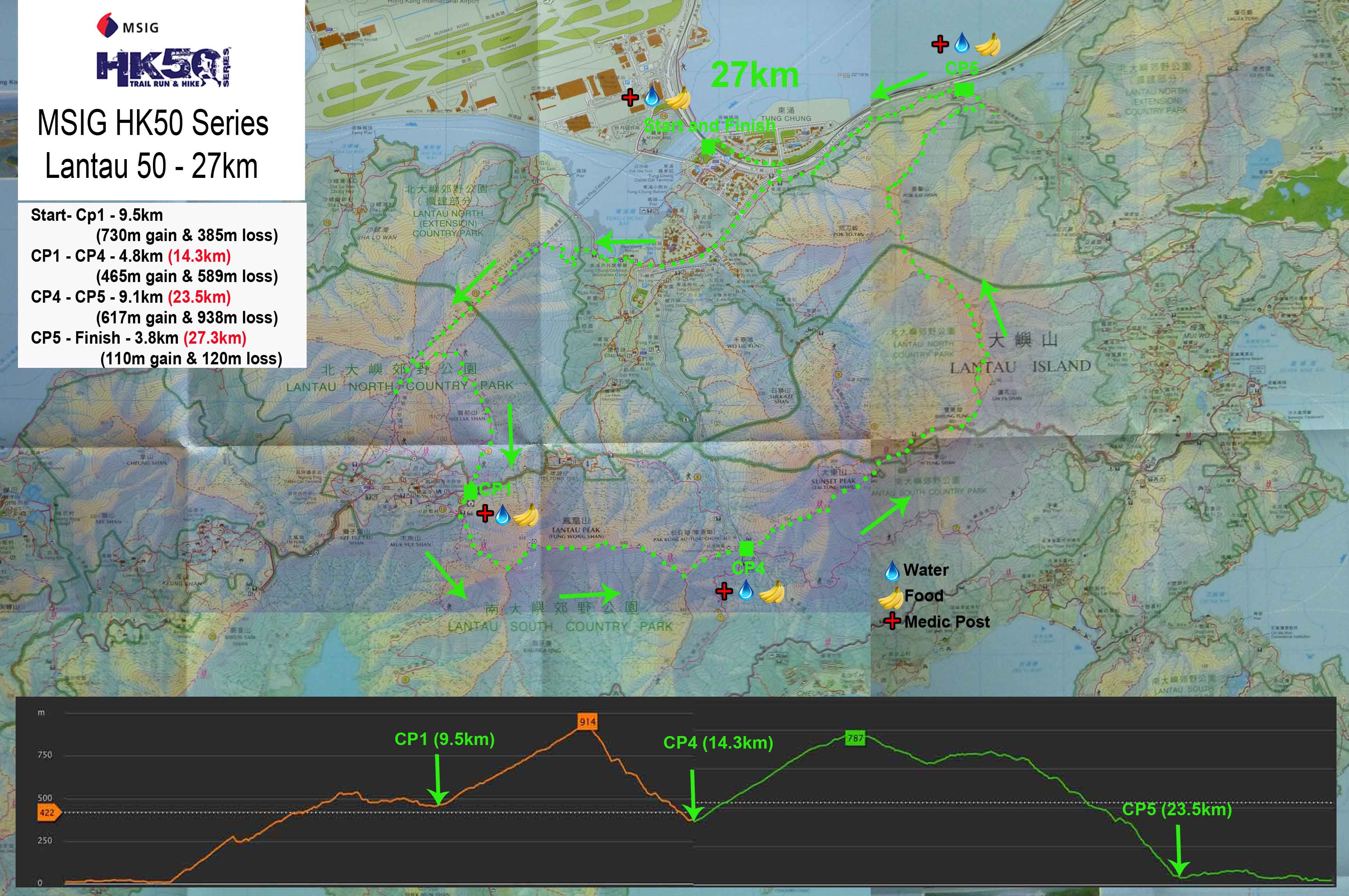1349x896 pixels.
Task: Click '(730m gain & 385m loss)' text
Action: tap(187, 236)
